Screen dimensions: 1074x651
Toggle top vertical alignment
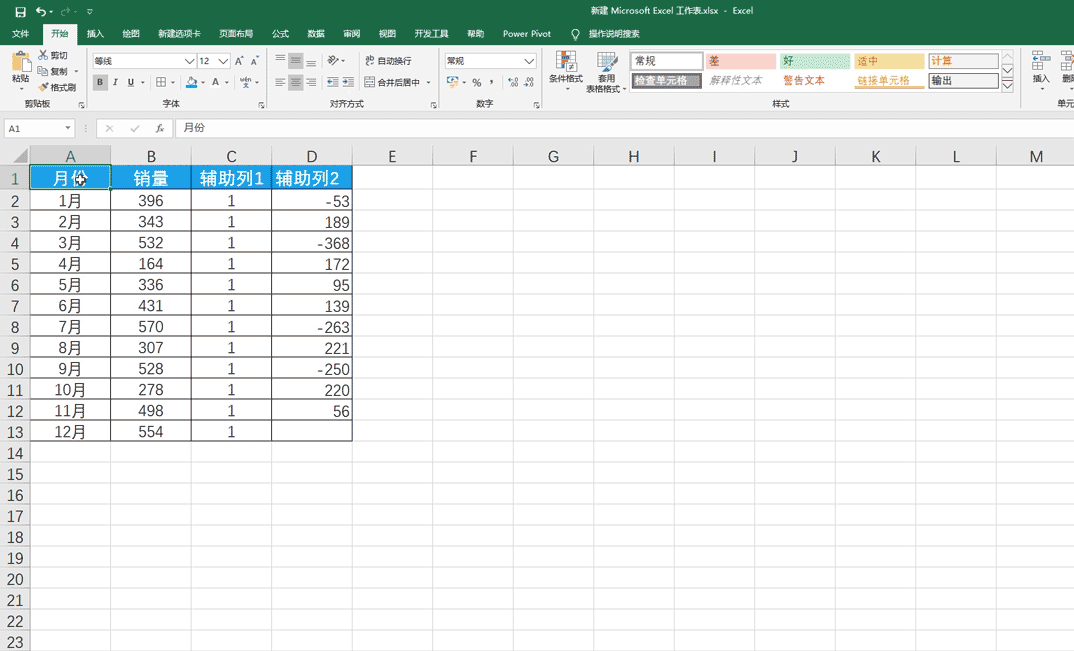coord(280,60)
